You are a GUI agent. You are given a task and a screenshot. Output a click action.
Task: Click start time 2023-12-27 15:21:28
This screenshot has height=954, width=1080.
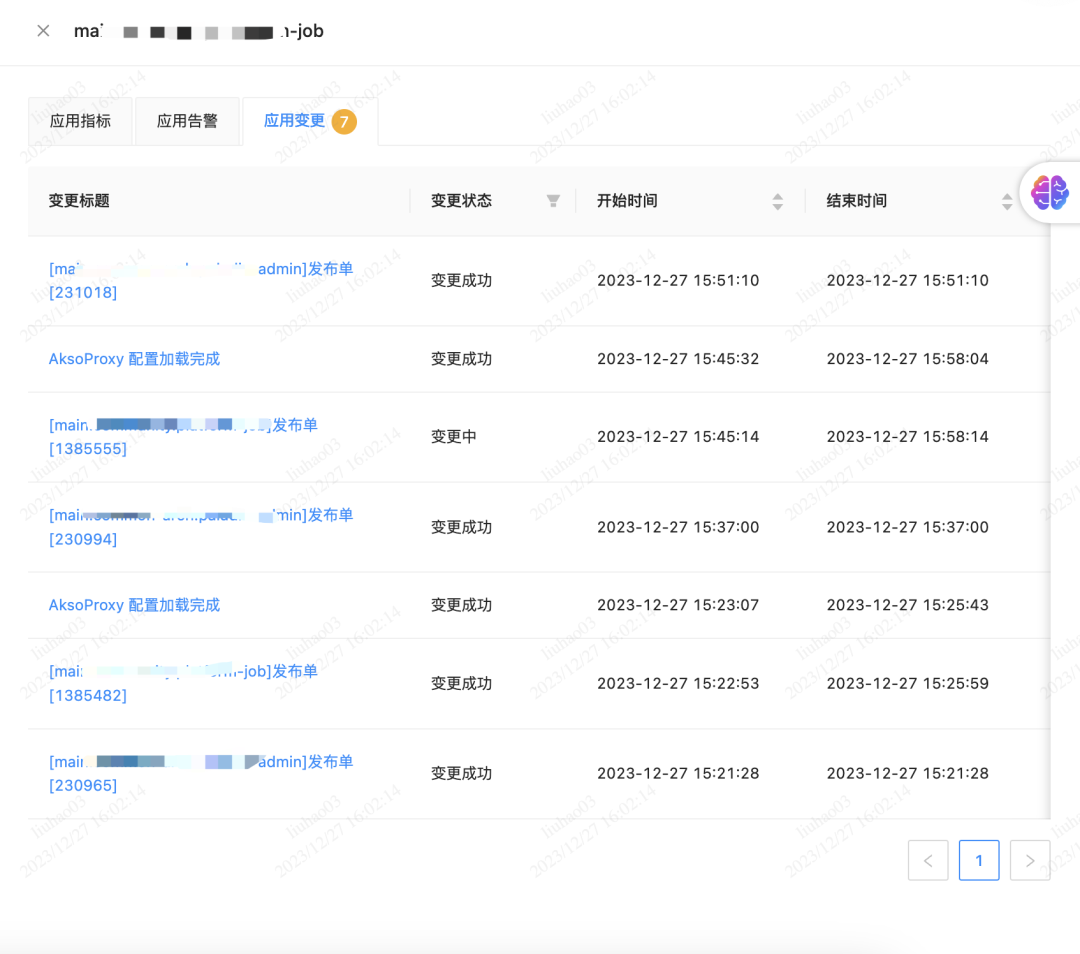pos(678,774)
